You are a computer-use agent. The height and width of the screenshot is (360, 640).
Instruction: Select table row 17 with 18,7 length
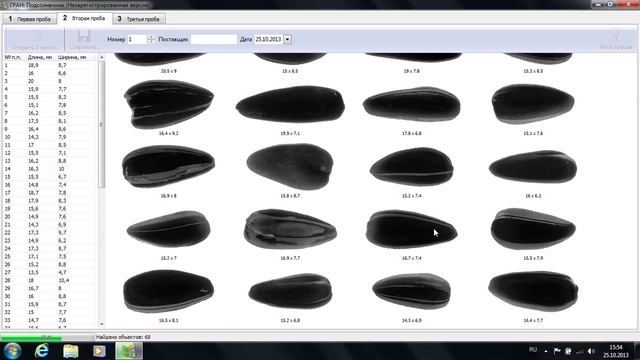click(50, 193)
